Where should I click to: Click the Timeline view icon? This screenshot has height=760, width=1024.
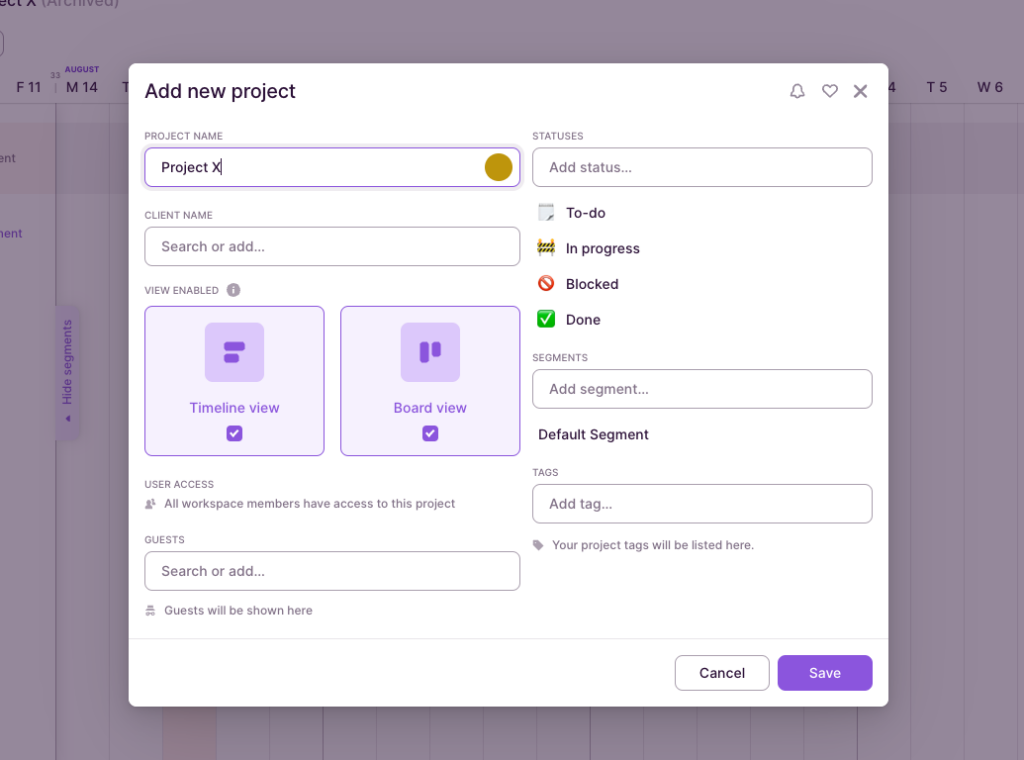234,352
